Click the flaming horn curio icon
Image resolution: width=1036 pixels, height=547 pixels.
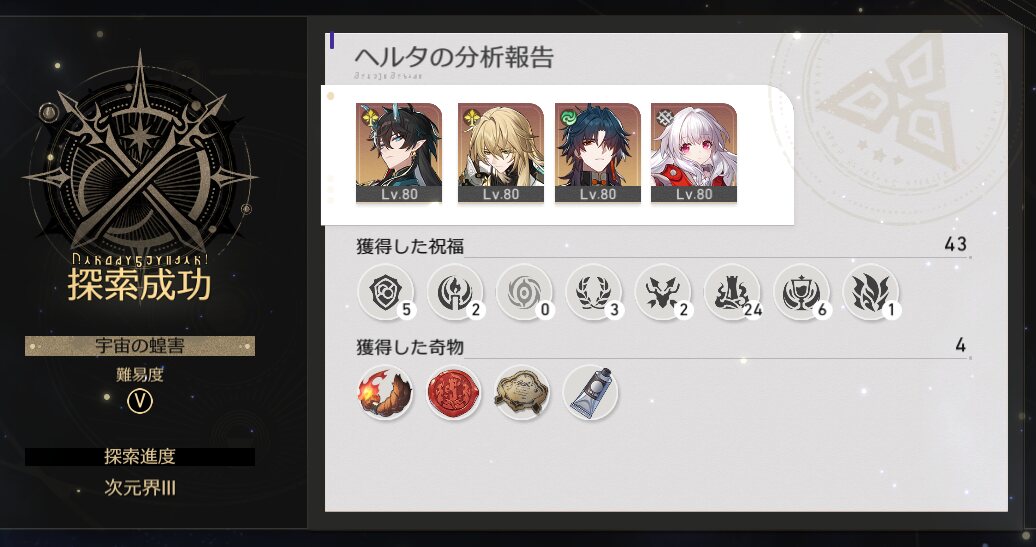386,392
